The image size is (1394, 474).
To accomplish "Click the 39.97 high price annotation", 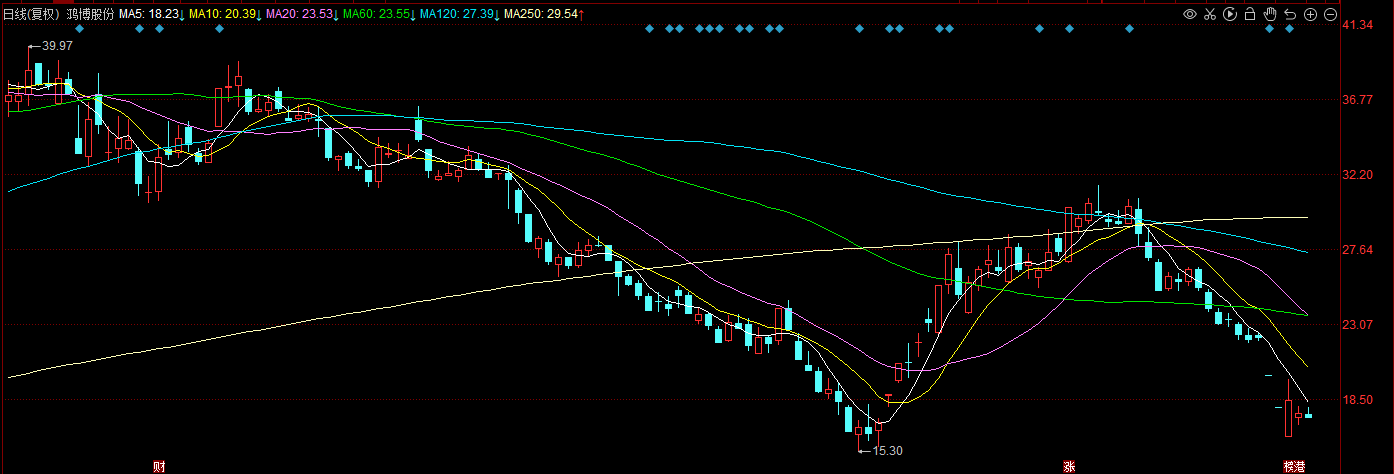I will [57, 46].
